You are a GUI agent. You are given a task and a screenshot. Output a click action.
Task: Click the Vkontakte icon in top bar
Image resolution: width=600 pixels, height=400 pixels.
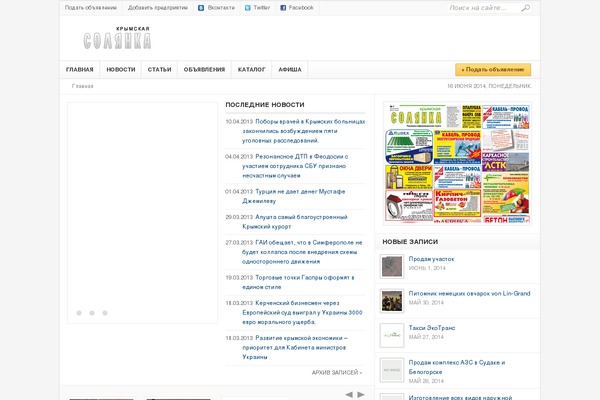tap(201, 8)
